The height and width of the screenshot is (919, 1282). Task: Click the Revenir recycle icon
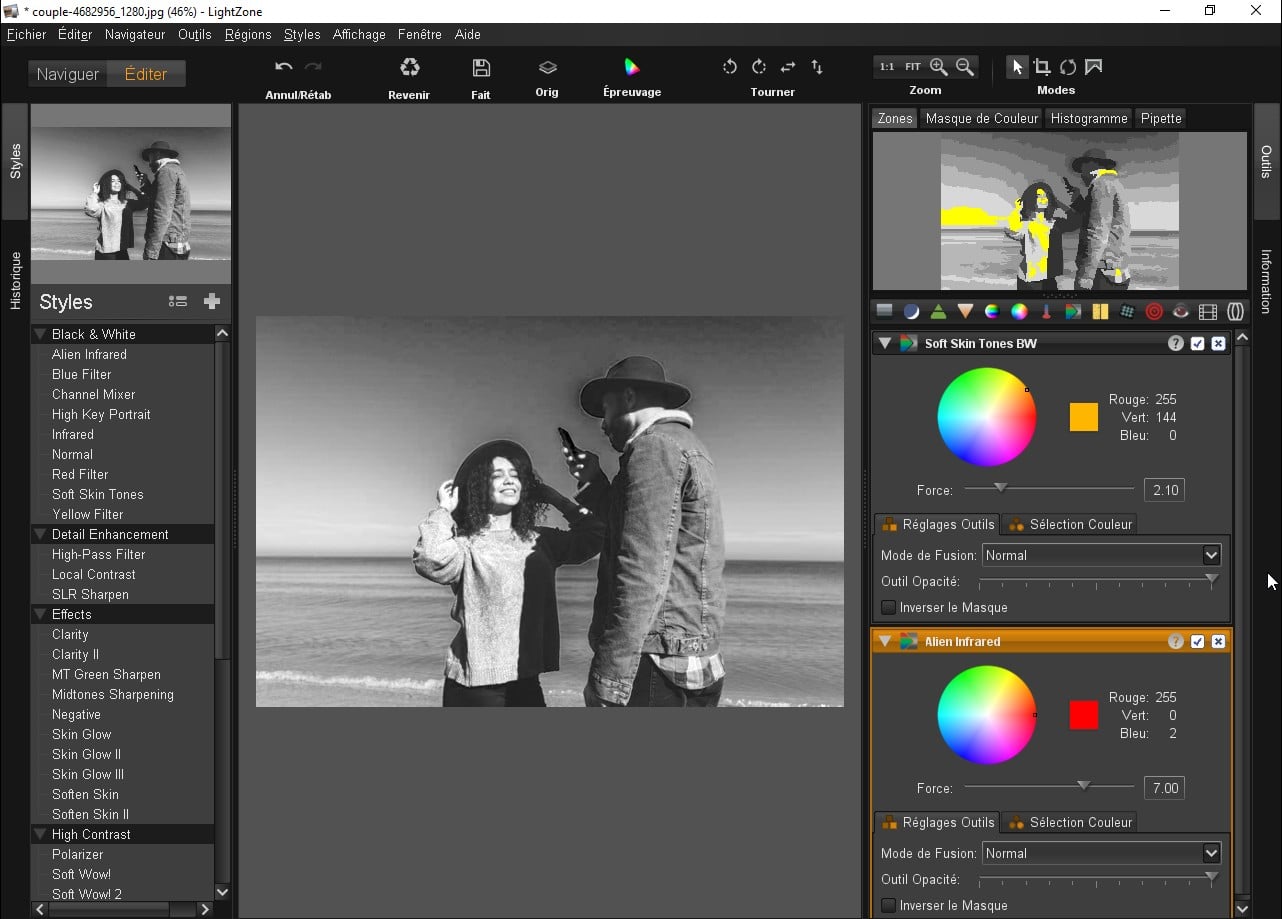pos(410,68)
